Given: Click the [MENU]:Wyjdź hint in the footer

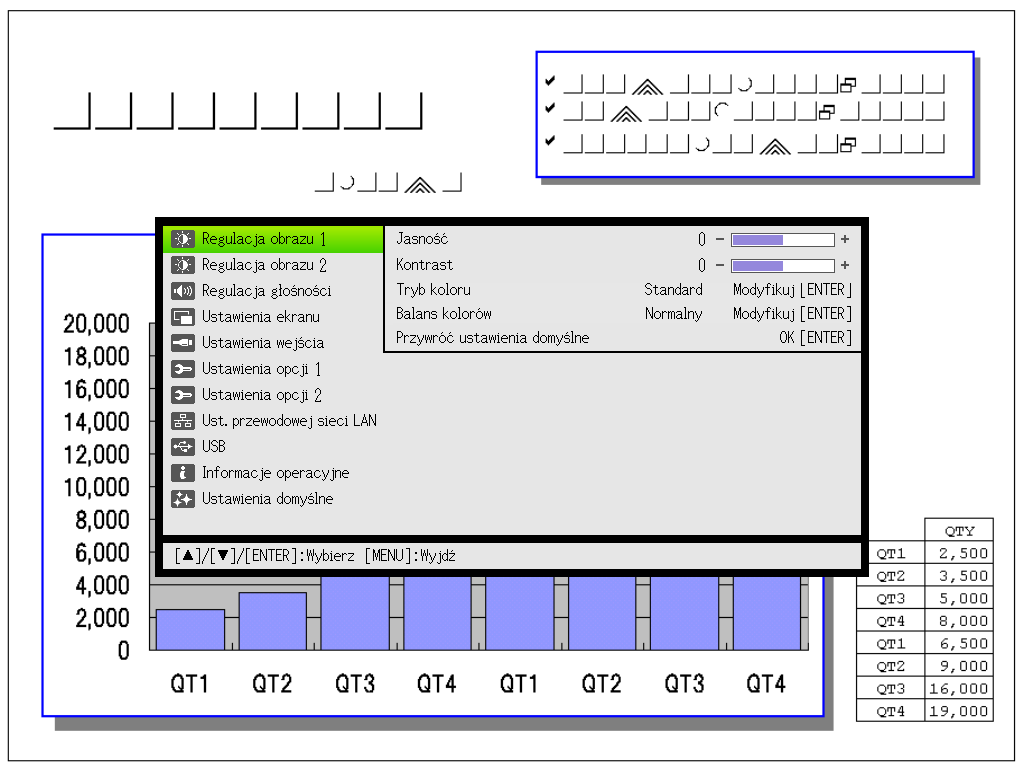Looking at the screenshot, I should [410, 556].
